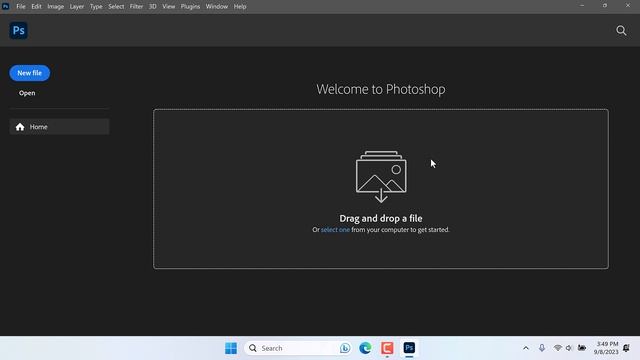Viewport: 640px width, 360px height.
Task: Open the 3D menu
Action: pos(153,7)
